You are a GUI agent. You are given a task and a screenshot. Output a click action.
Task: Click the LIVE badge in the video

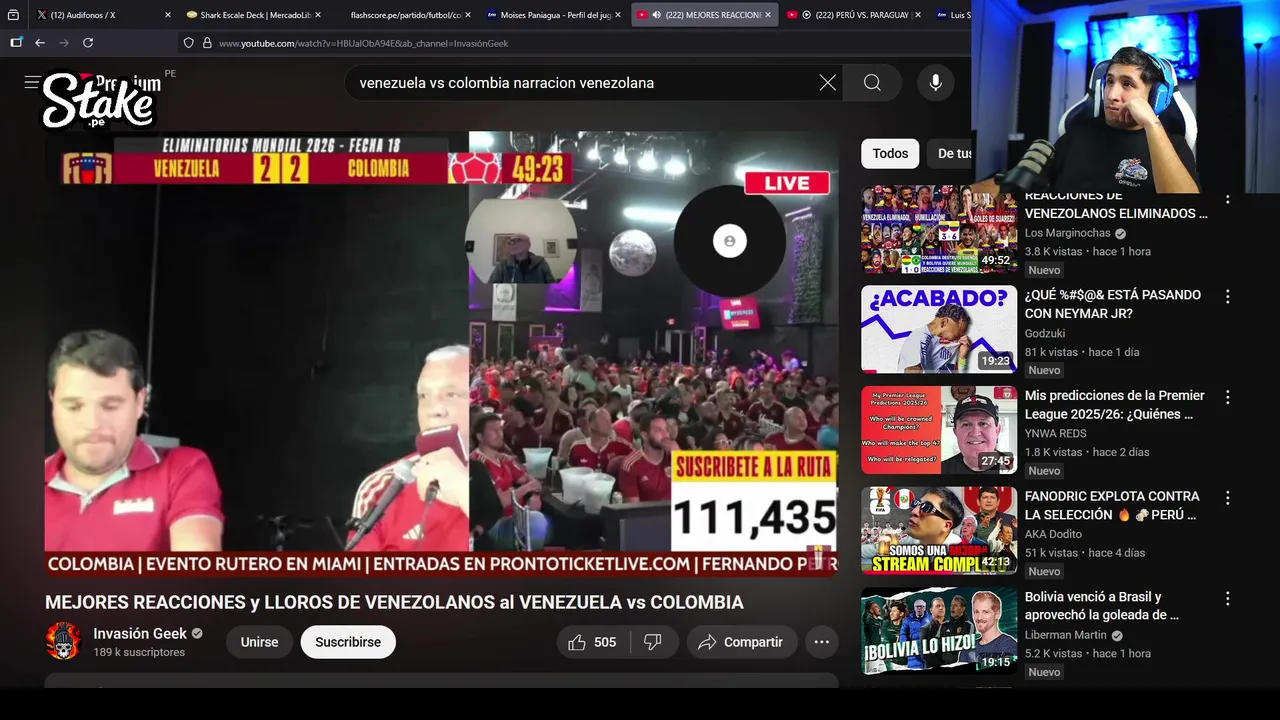click(787, 183)
